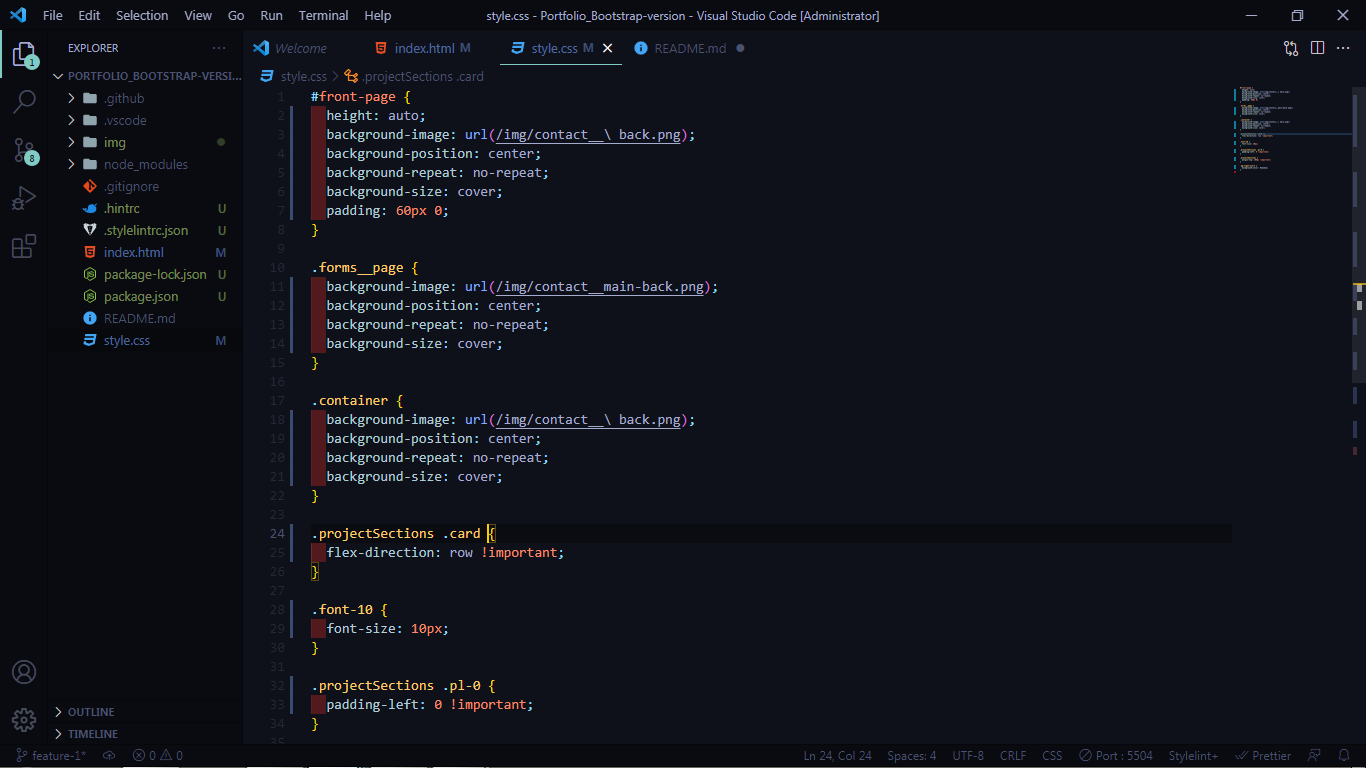The image size is (1366, 768).
Task: Open the Edit menu
Action: click(89, 15)
